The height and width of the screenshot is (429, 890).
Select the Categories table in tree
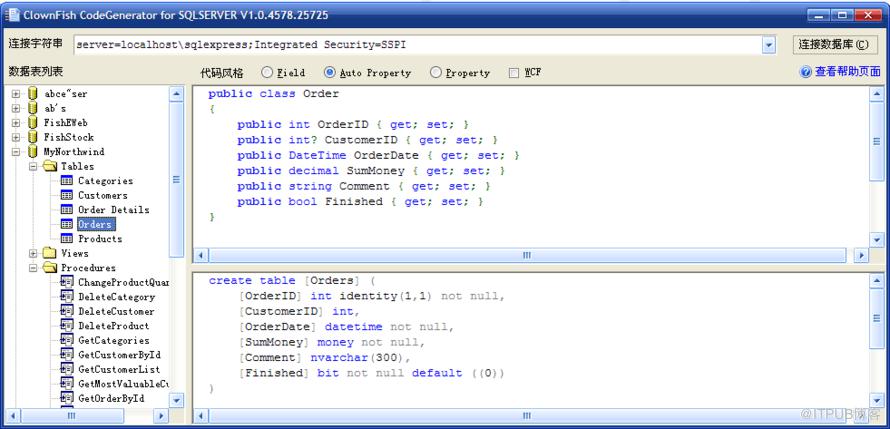(x=106, y=180)
